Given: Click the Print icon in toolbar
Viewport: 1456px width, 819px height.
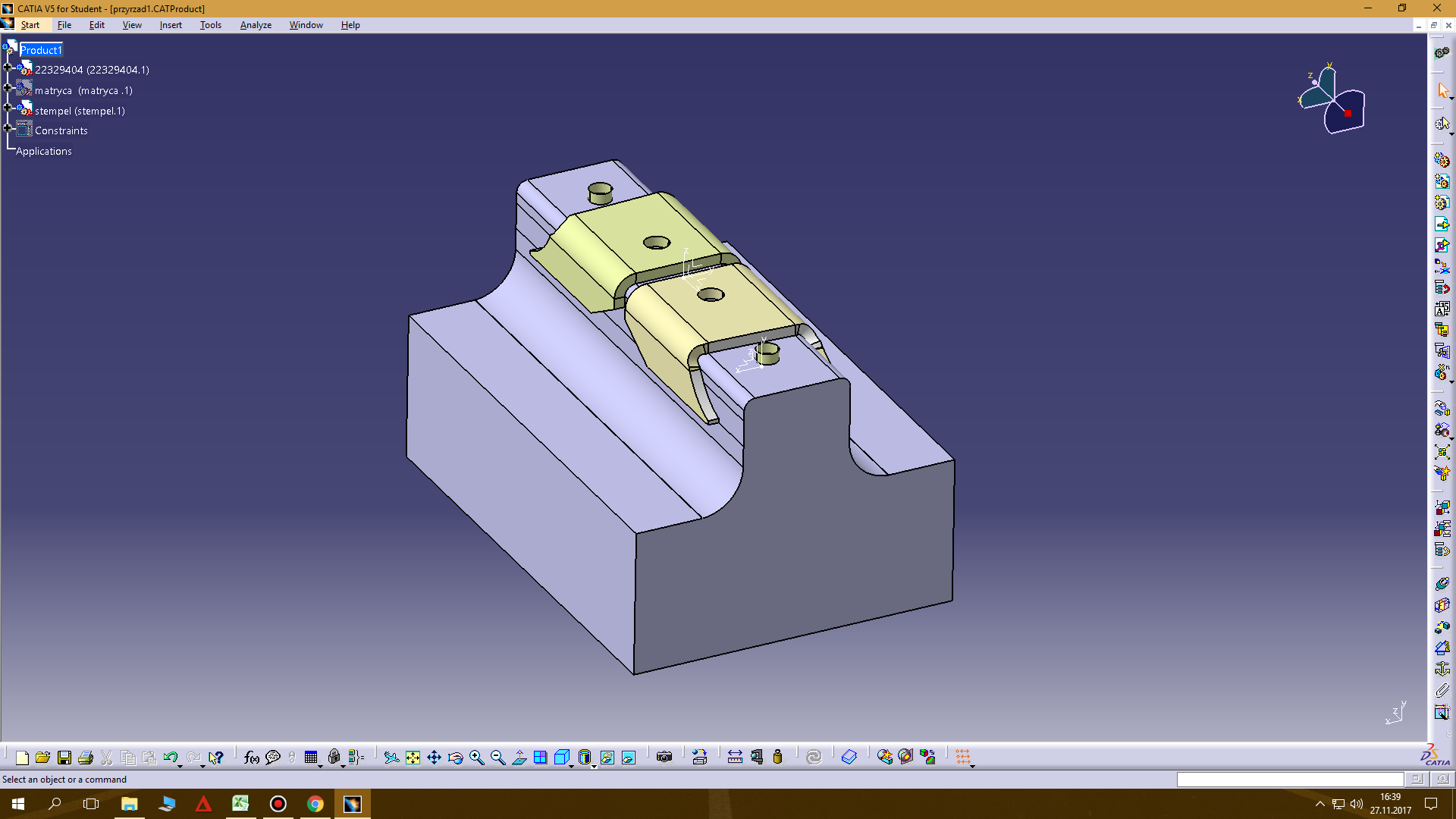Looking at the screenshot, I should click(86, 757).
